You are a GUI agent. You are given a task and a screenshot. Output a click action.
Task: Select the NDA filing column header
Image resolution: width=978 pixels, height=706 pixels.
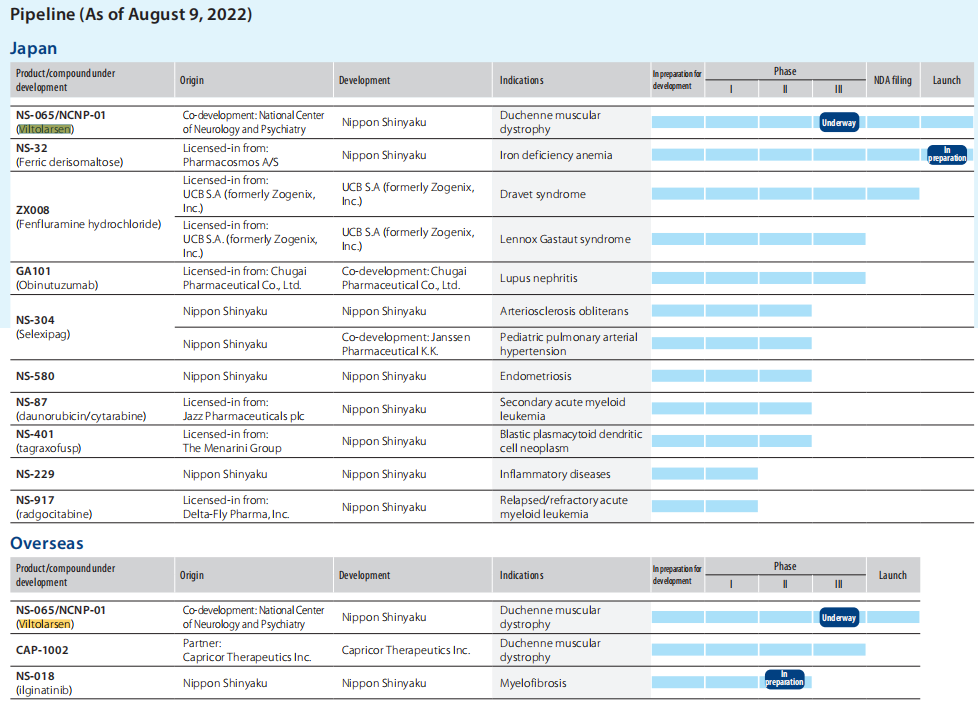[x=892, y=80]
